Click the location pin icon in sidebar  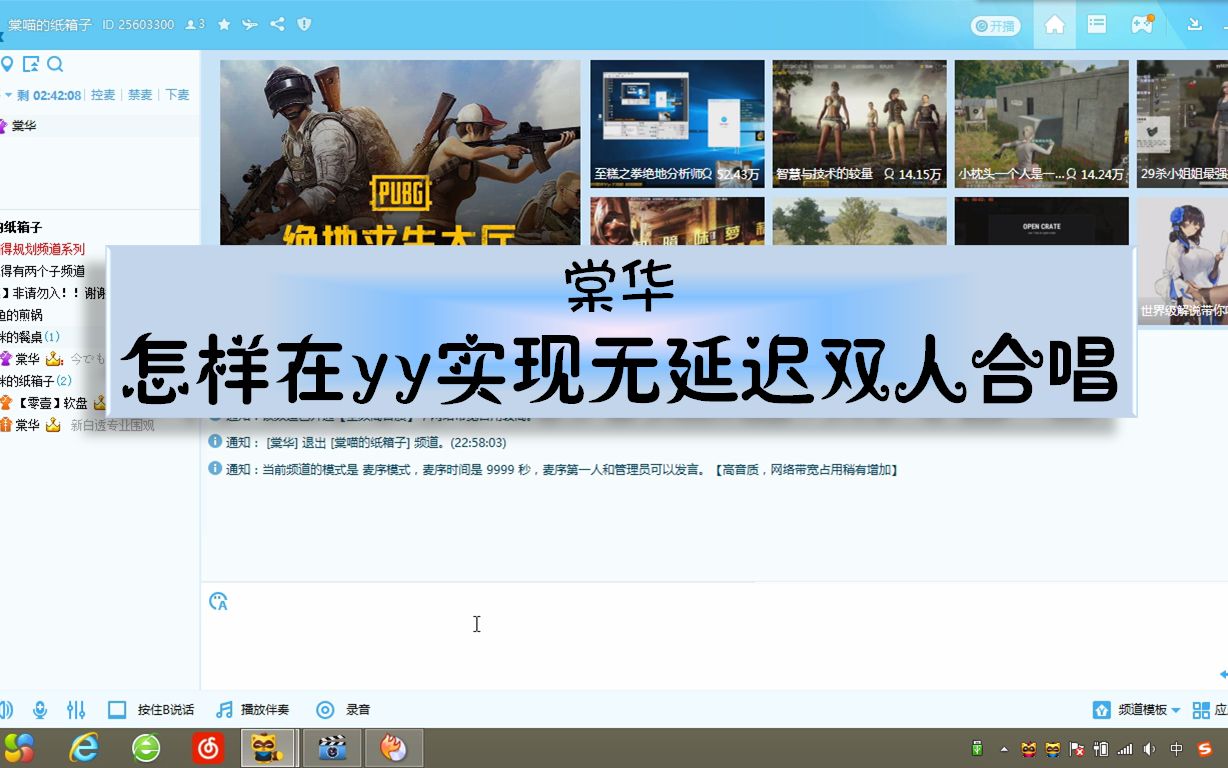click(7, 65)
